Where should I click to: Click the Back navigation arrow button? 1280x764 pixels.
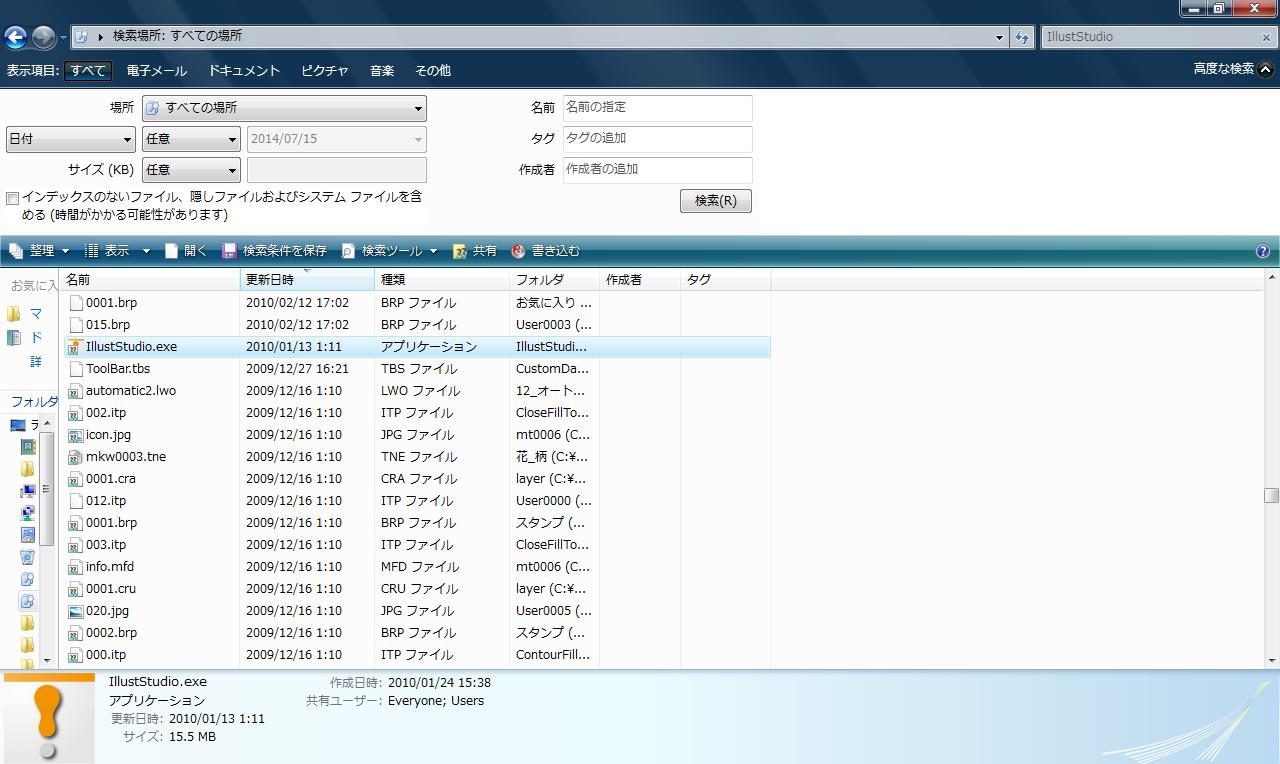click(x=15, y=37)
